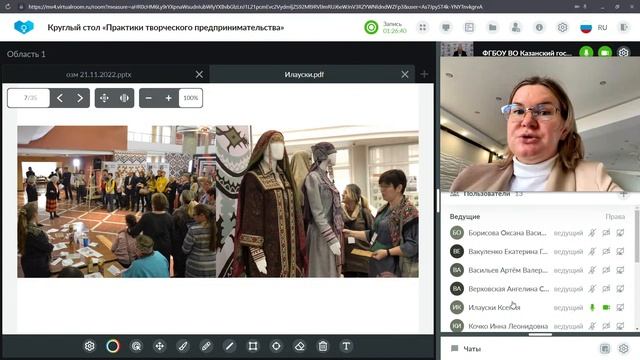640x360 pixels.
Task: Click the Ведущие section header
Action: (465, 217)
